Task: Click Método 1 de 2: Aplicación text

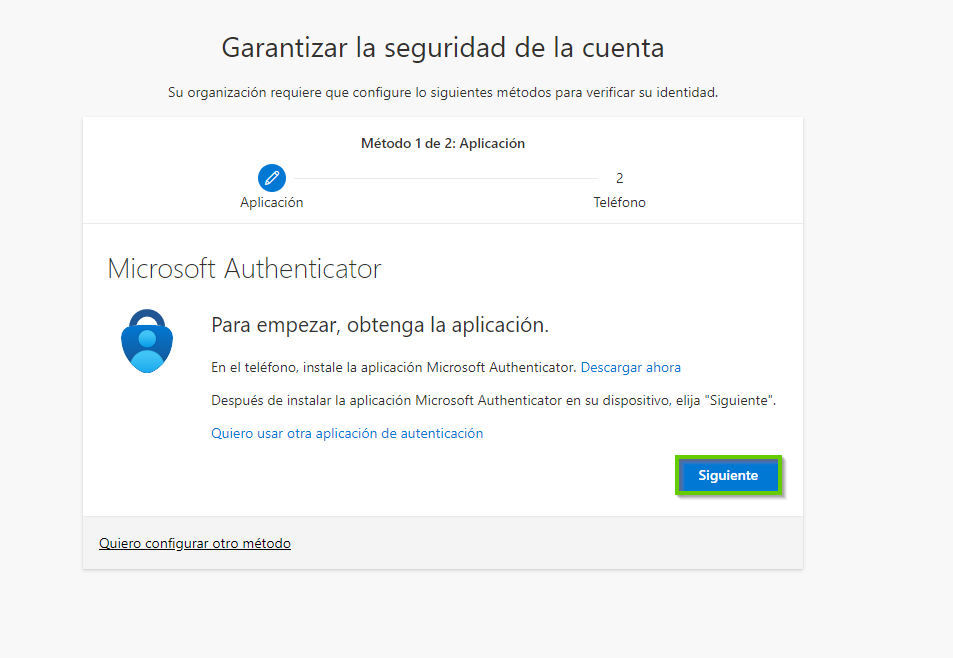Action: (x=443, y=143)
